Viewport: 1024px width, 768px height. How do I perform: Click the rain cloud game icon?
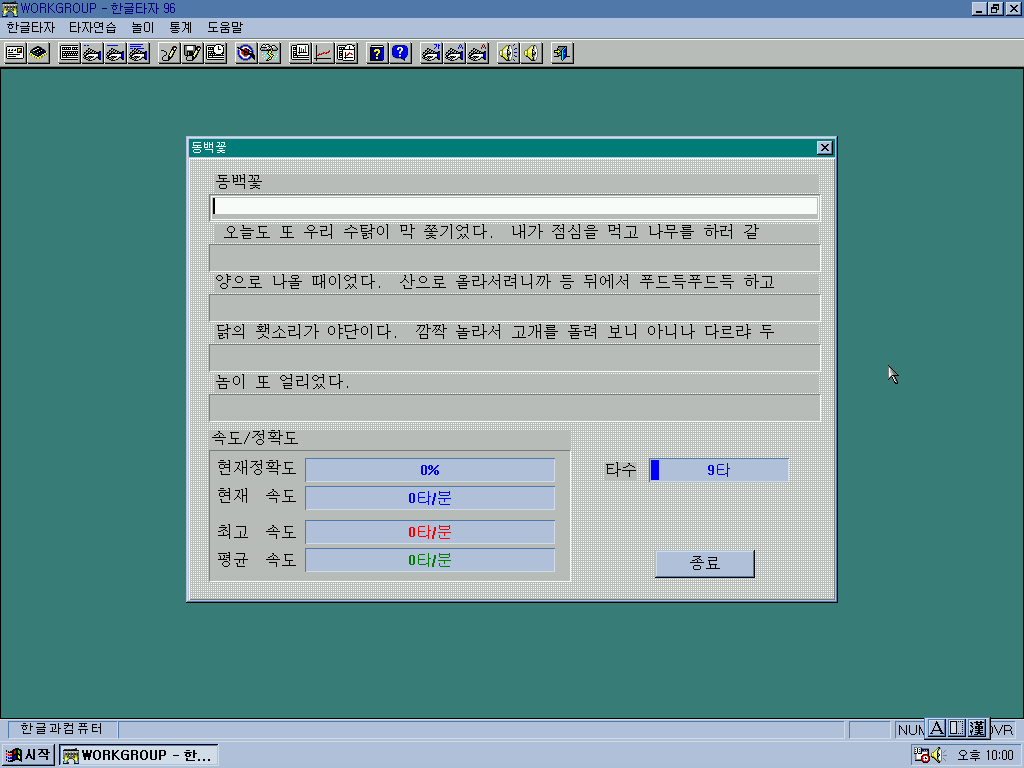point(269,53)
